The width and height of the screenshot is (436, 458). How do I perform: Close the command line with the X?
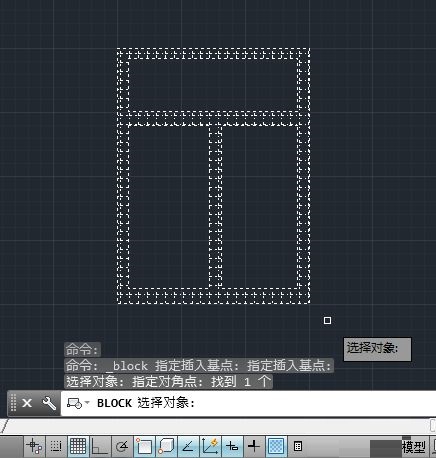[27, 403]
